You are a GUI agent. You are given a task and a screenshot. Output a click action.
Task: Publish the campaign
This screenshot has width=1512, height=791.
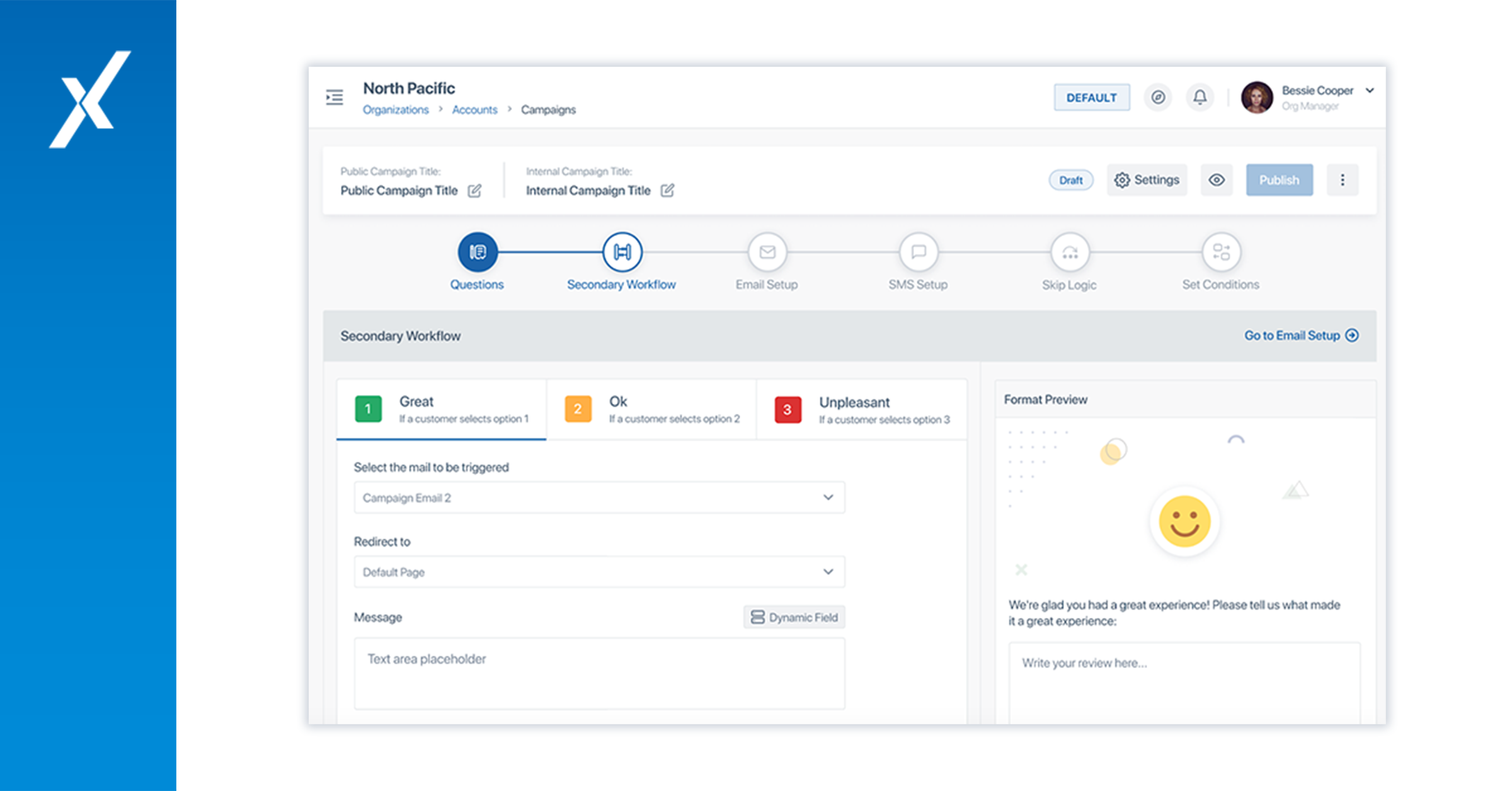(x=1279, y=180)
